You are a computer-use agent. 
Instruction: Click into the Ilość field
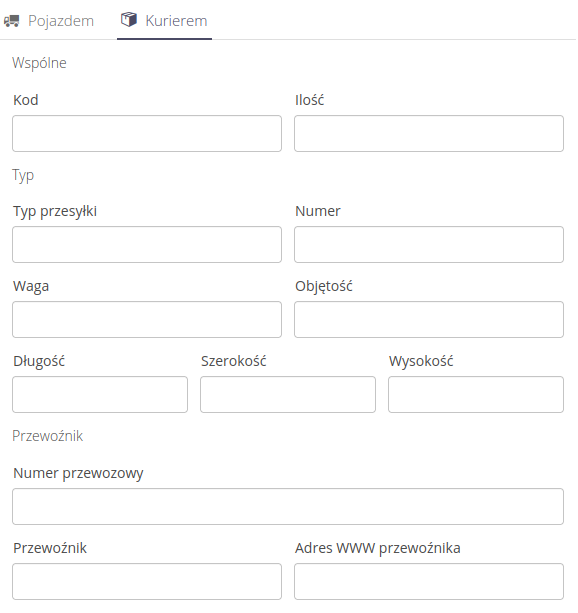click(429, 133)
